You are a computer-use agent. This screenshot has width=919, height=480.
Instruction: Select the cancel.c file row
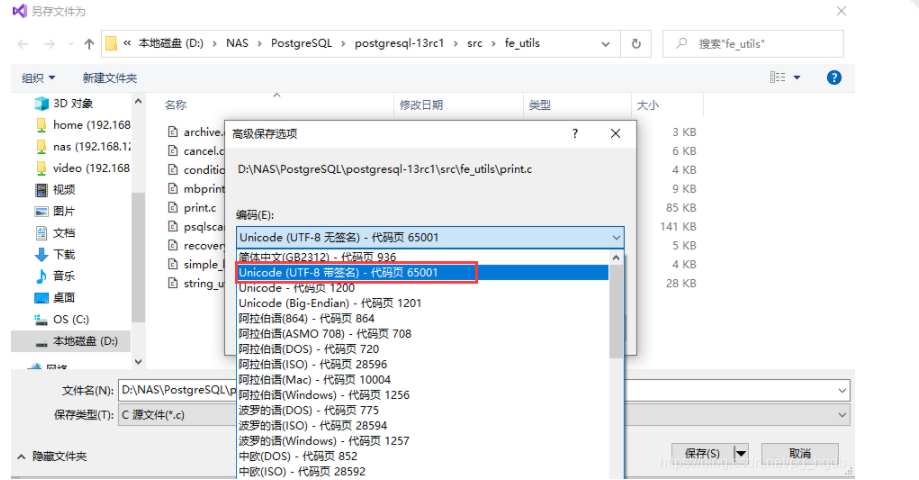[x=195, y=151]
